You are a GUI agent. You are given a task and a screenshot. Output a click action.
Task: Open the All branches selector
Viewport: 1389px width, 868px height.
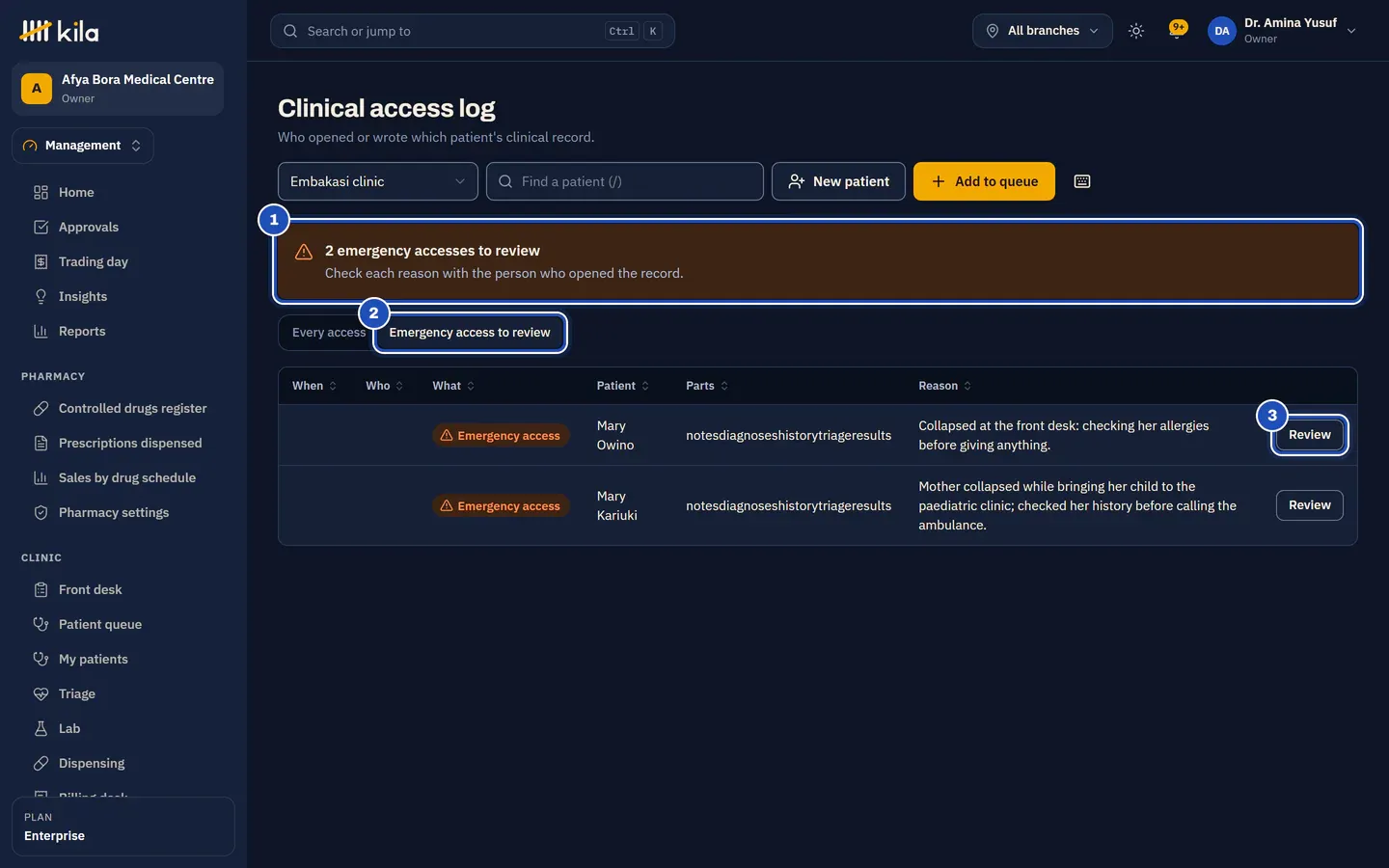[1042, 31]
